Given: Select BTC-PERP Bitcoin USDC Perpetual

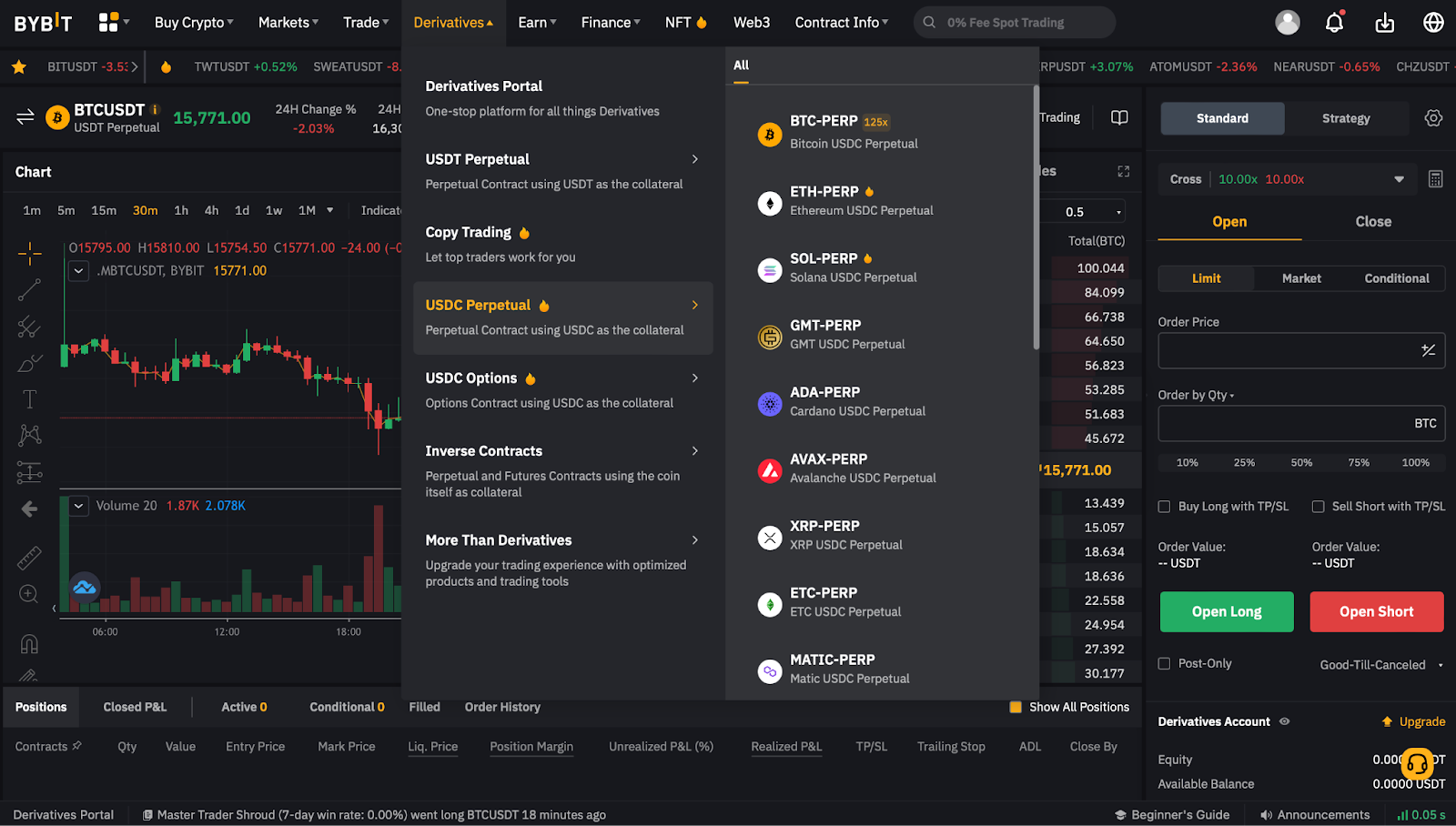Looking at the screenshot, I should pyautogui.click(x=882, y=132).
